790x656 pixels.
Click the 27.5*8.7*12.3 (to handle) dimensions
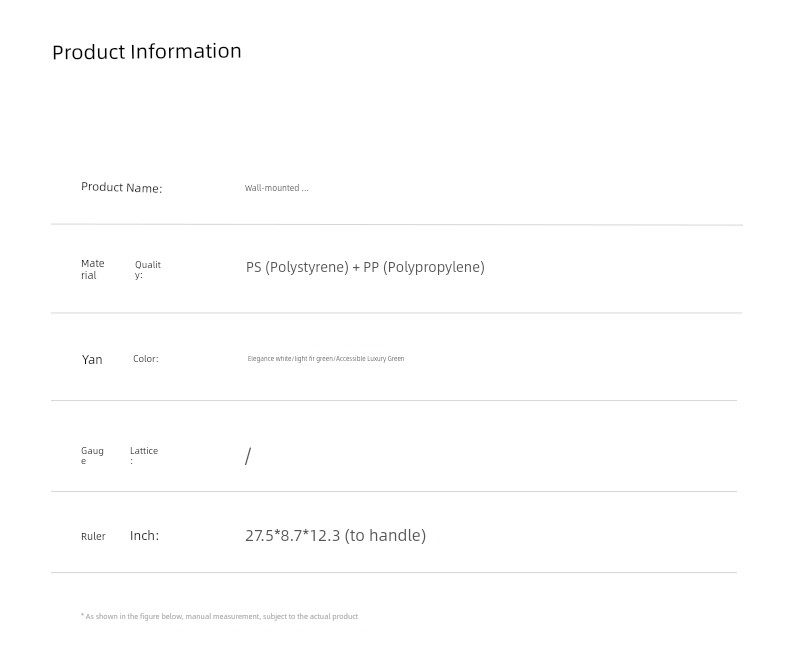coord(335,535)
